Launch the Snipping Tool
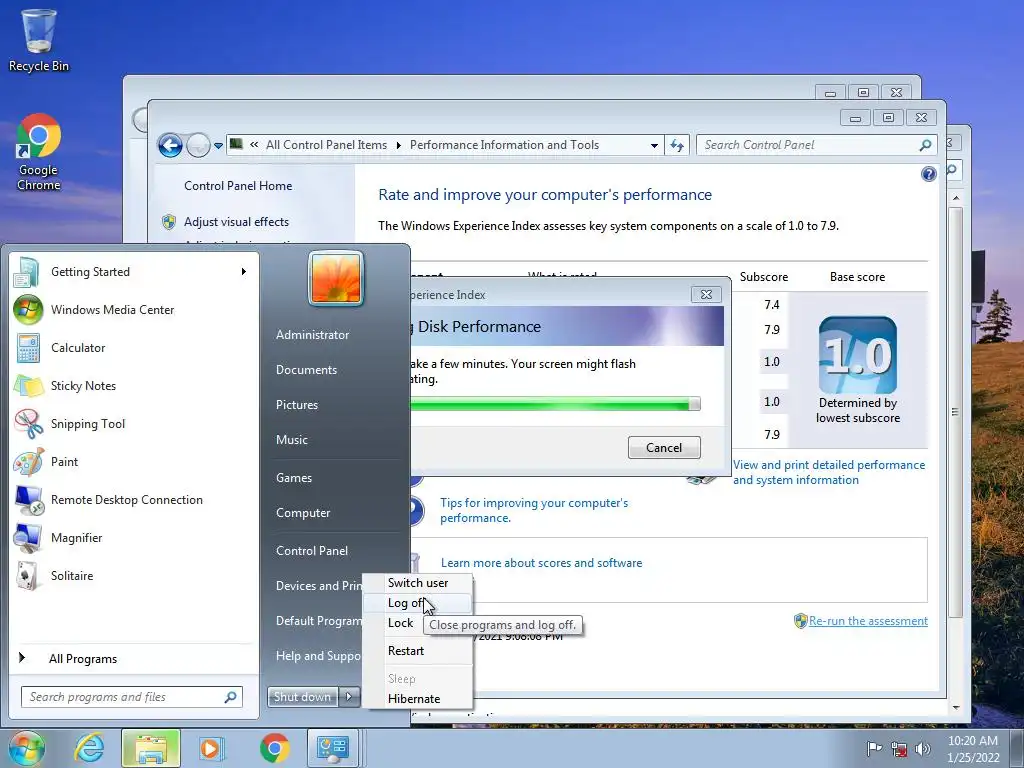Image resolution: width=1024 pixels, height=768 pixels. tap(88, 423)
